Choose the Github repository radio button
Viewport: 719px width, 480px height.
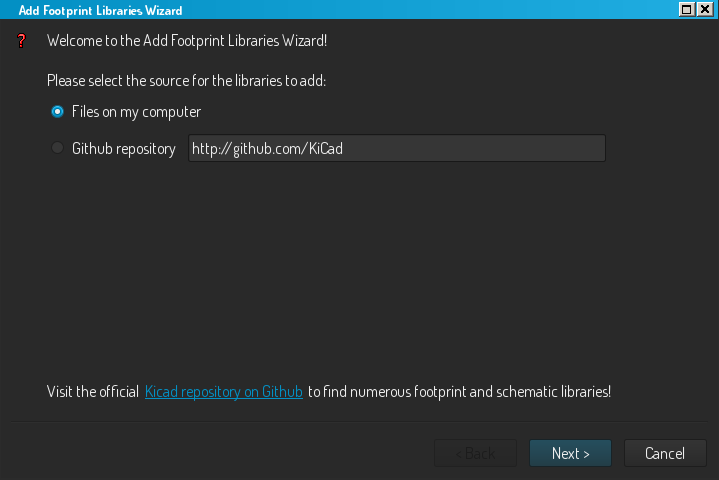58,148
